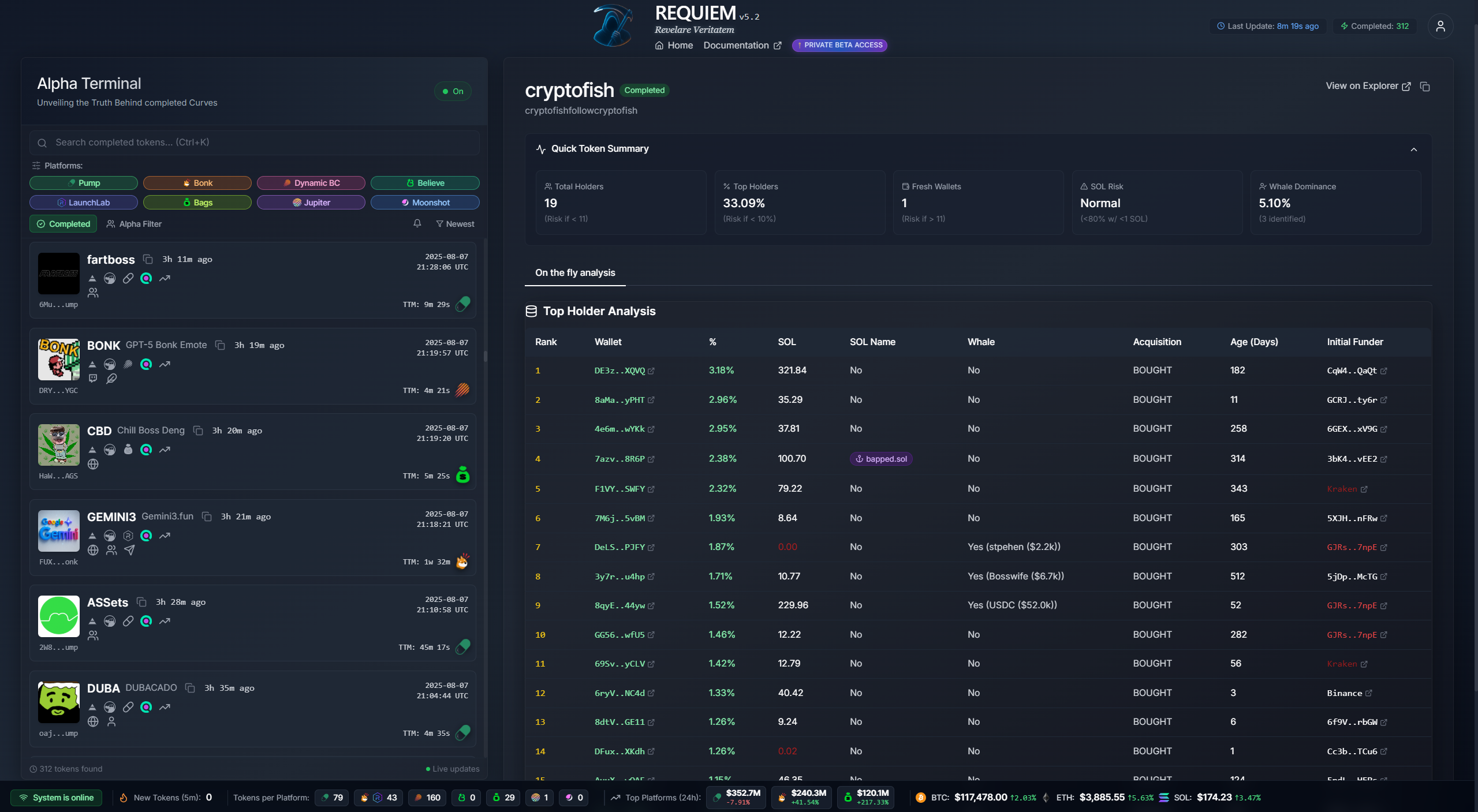Toggle the On switch in Alpha Terminal

(x=453, y=91)
